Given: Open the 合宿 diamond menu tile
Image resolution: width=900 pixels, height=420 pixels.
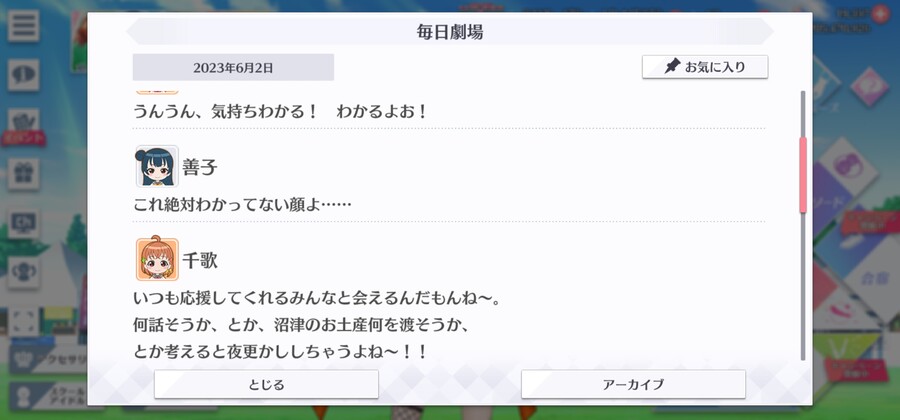Looking at the screenshot, I should click(872, 278).
